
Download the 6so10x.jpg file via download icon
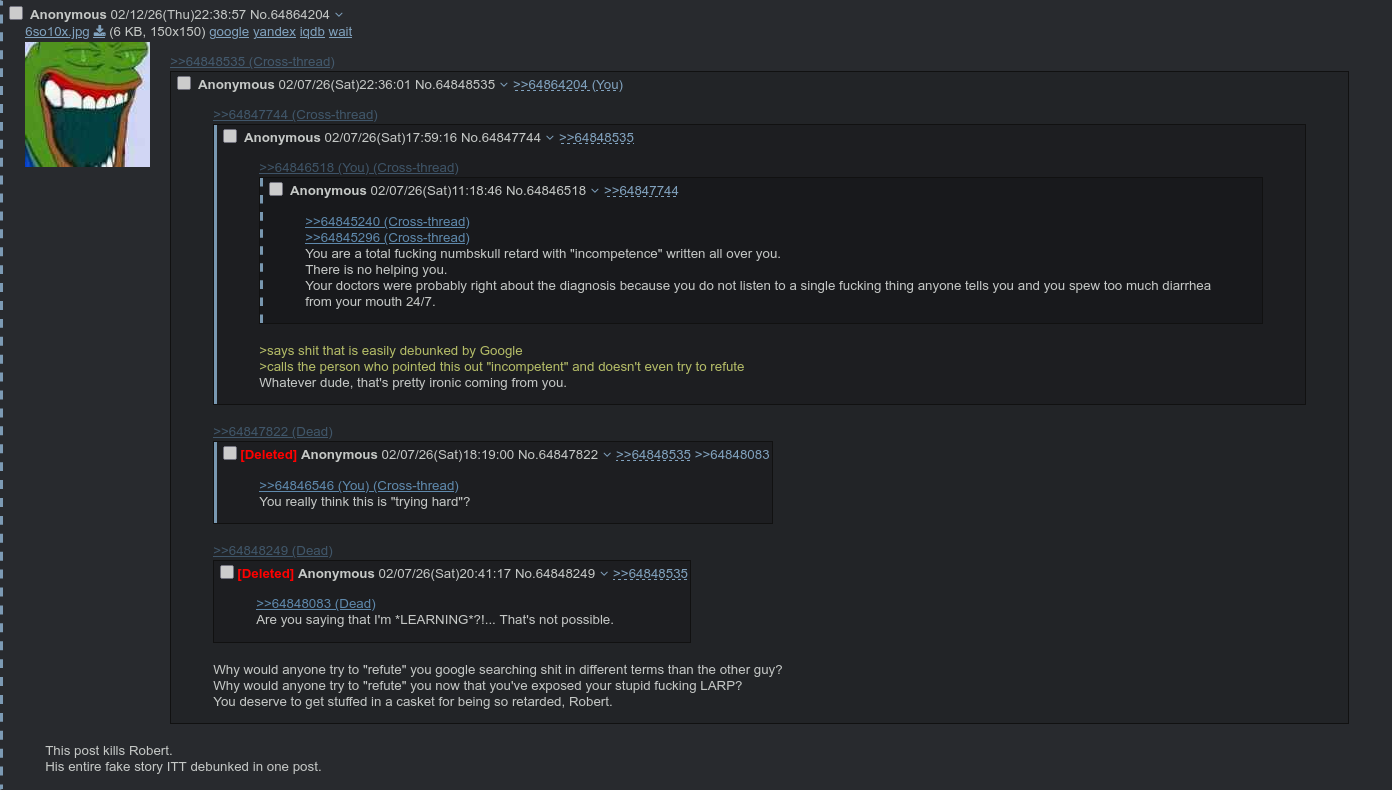99,32
